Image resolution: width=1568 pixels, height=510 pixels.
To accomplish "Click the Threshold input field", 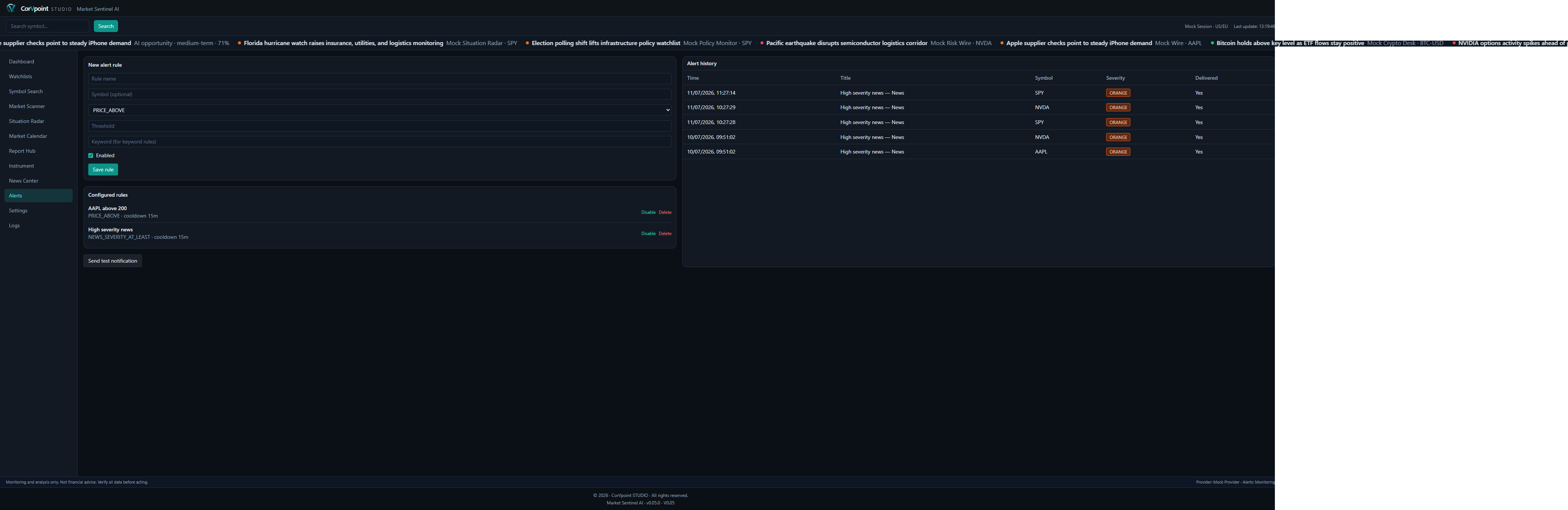I will click(x=380, y=126).
